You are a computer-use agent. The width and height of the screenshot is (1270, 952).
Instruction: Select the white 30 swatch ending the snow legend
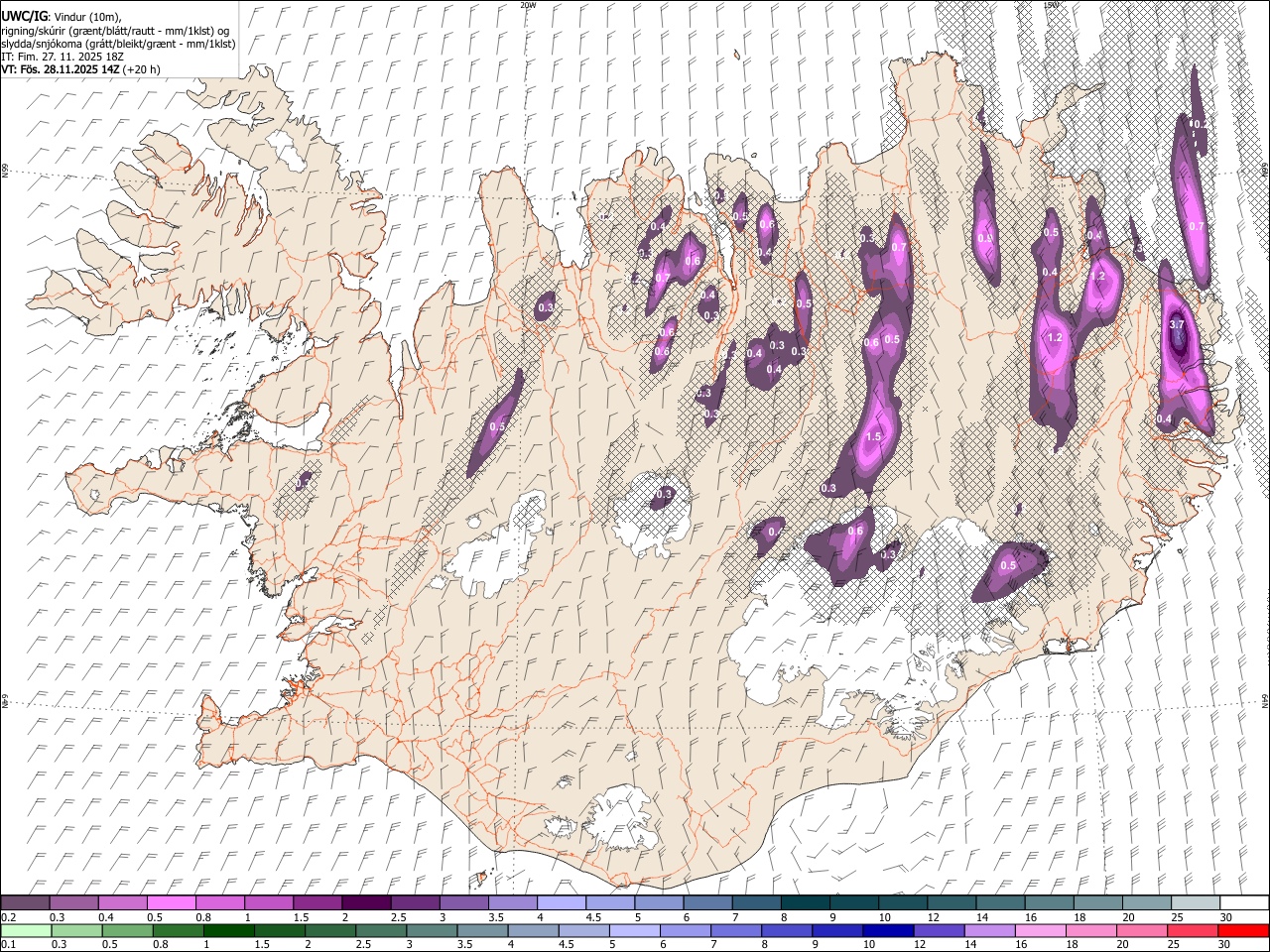[x=1244, y=903]
